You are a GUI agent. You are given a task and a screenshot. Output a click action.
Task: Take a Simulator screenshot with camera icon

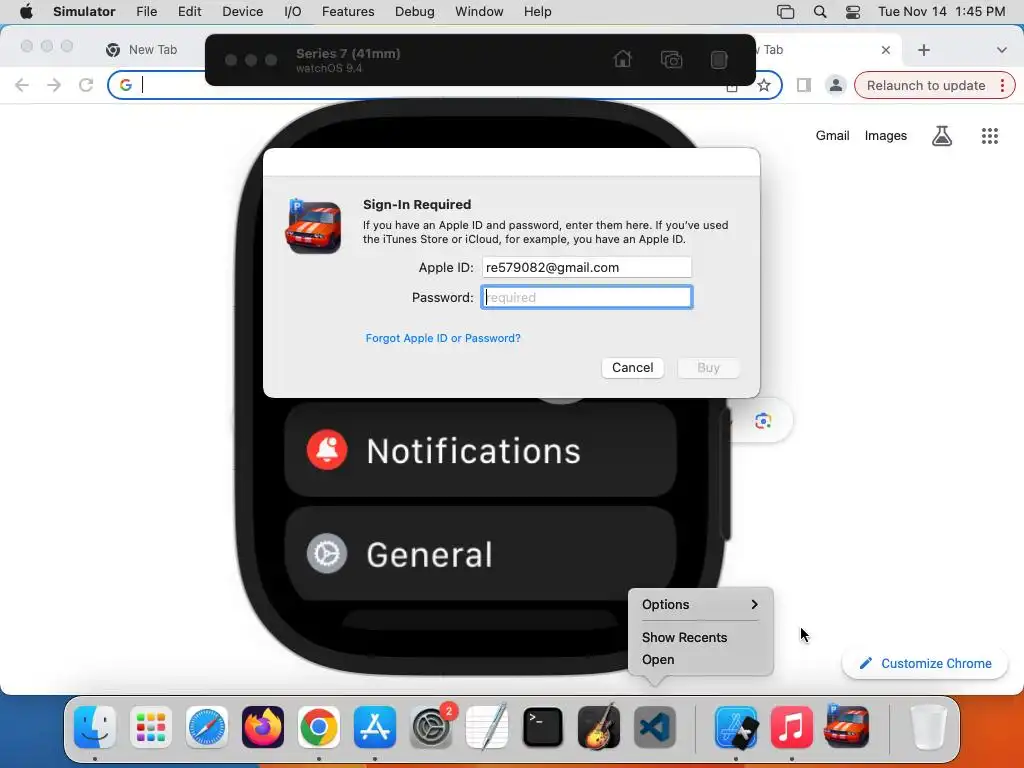(671, 59)
